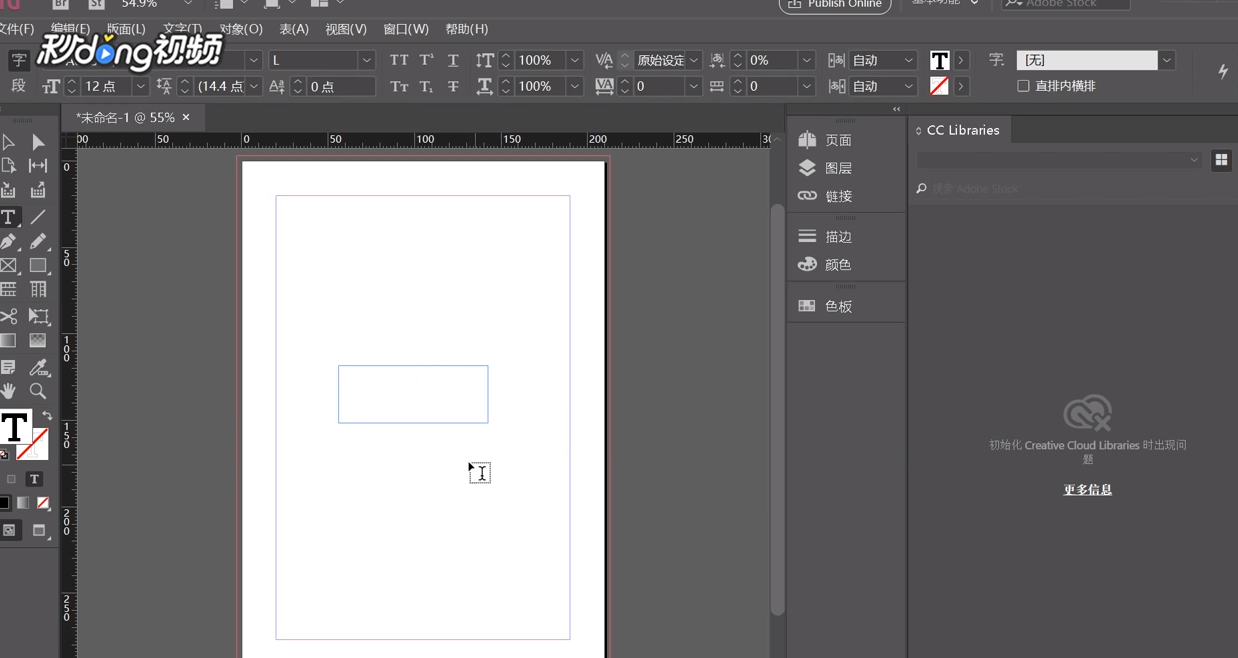Screen dimensions: 1238x658
Task: Select the Direct Selection tool
Action: (38, 142)
